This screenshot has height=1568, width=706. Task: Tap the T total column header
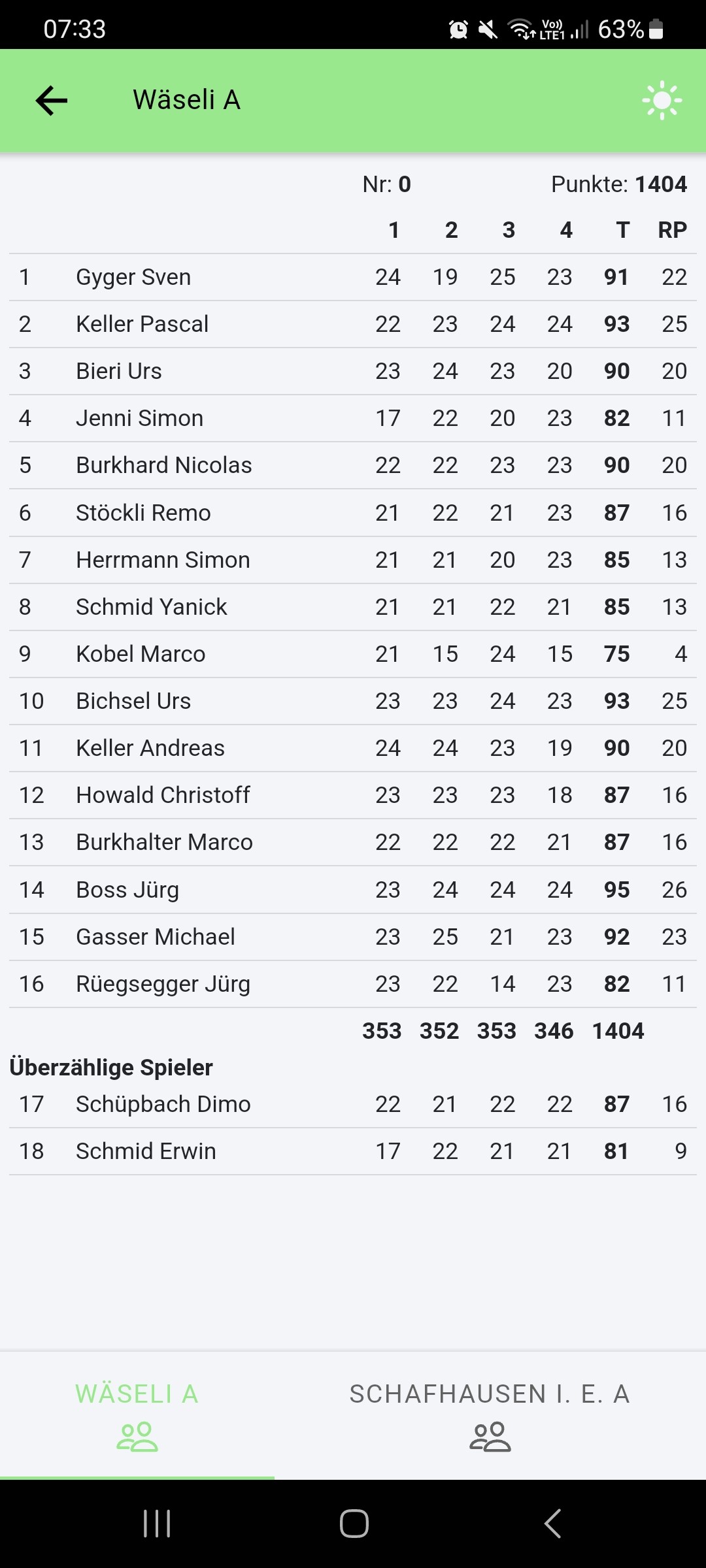point(622,230)
